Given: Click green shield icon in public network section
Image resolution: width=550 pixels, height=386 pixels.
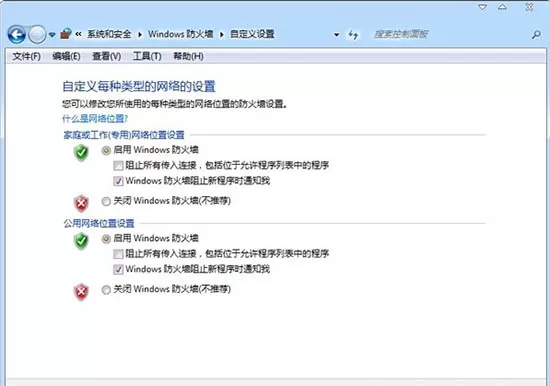Looking at the screenshot, I should click(81, 241).
